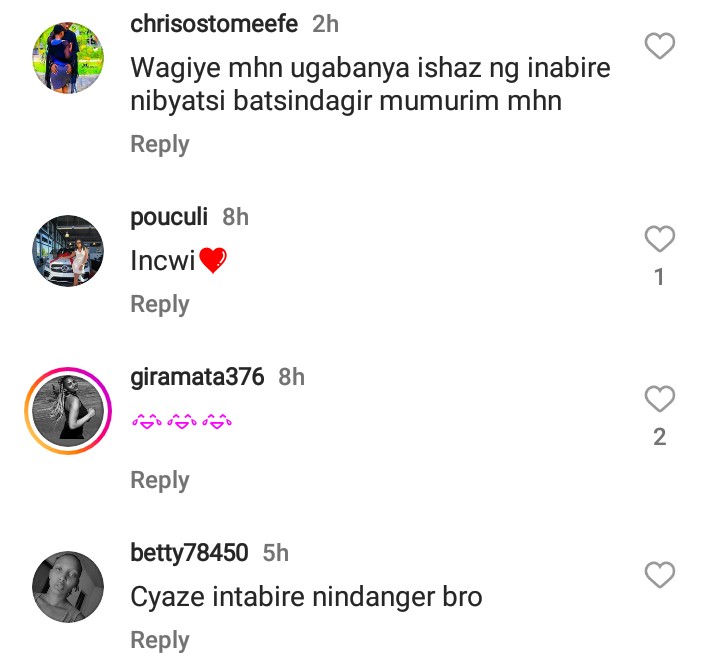Viewport: 720px width, 653px height.
Task: Tap the heart next to pouculi's comment
Action: [659, 239]
